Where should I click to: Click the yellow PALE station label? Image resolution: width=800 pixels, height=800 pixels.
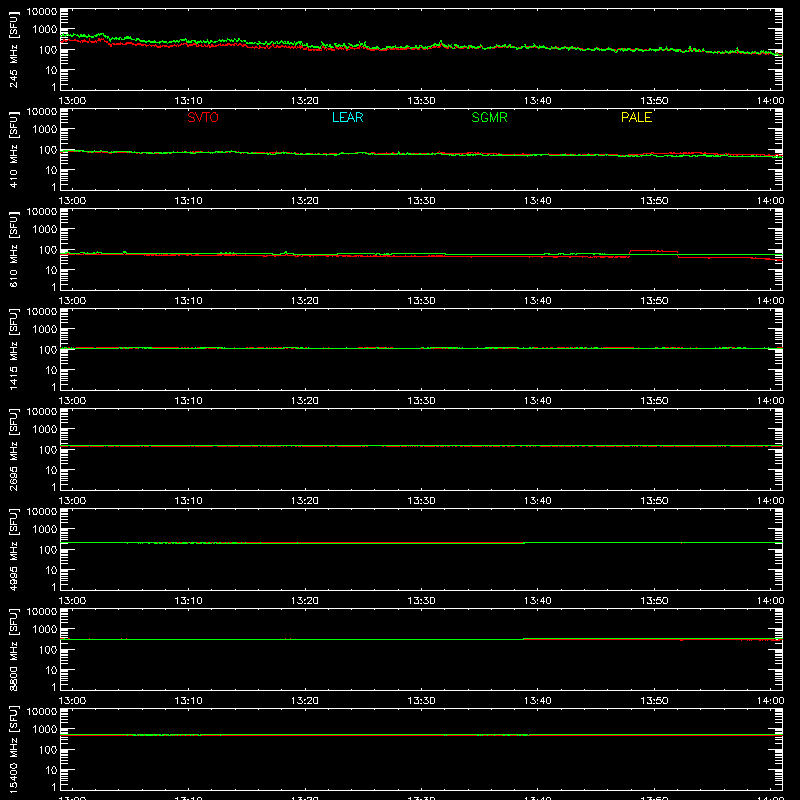click(636, 117)
